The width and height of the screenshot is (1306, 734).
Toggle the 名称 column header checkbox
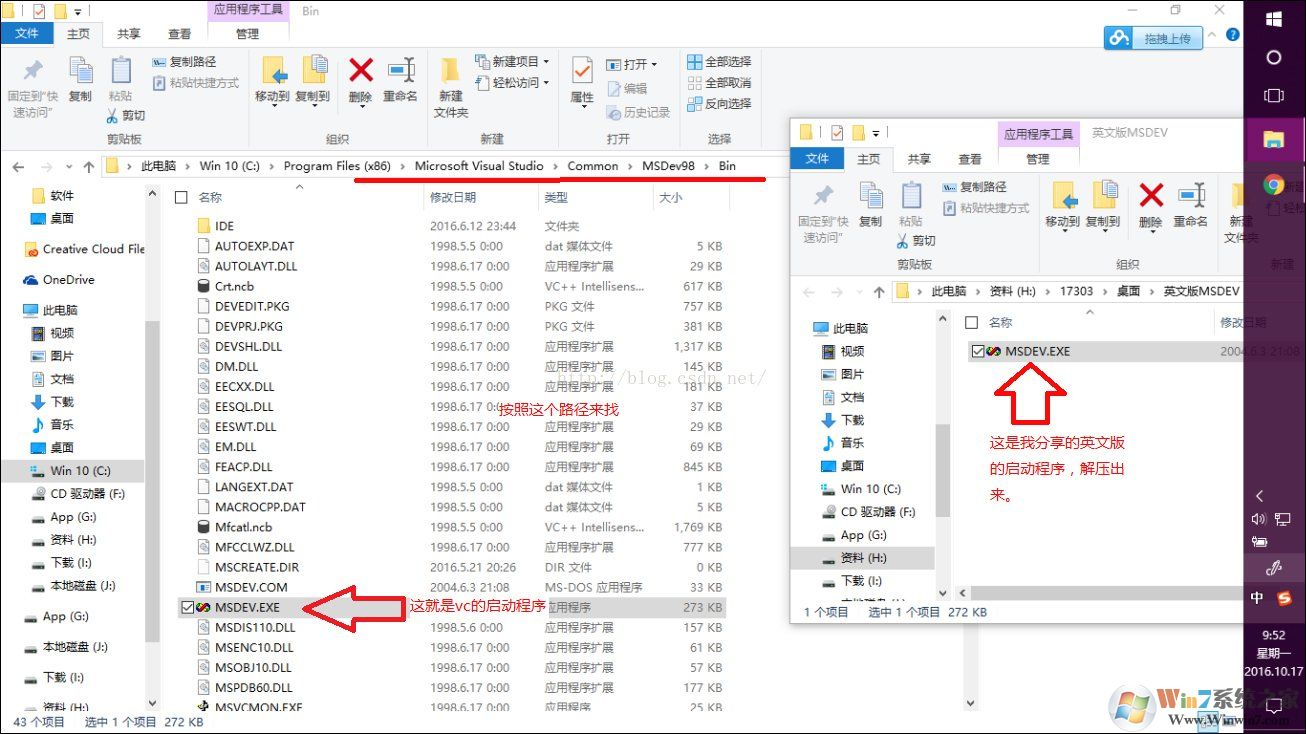point(181,197)
